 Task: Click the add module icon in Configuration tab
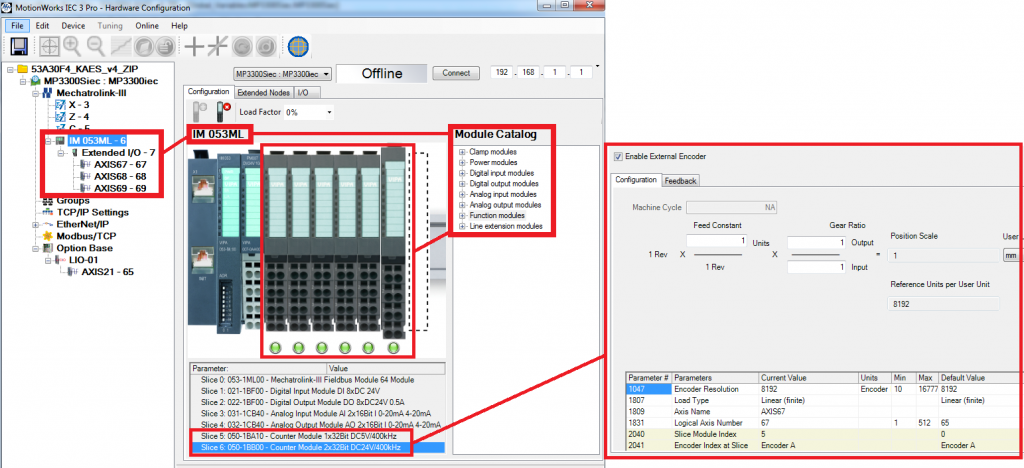(202, 112)
